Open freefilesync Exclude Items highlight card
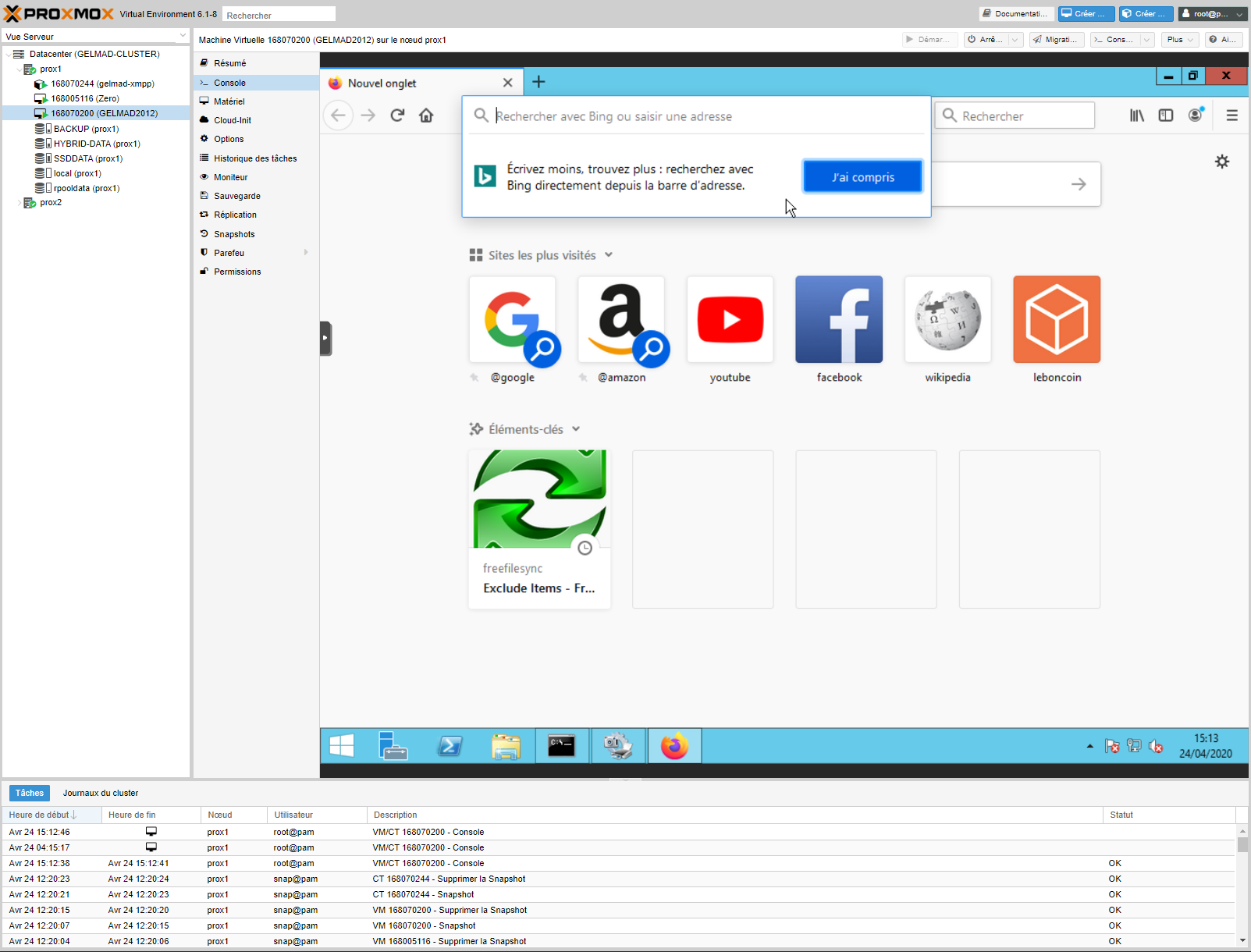Image resolution: width=1251 pixels, height=952 pixels. coord(539,529)
